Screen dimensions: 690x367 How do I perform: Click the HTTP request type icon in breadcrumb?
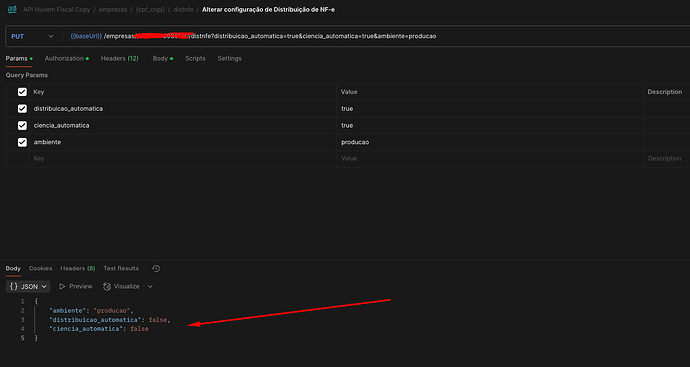click(12, 9)
